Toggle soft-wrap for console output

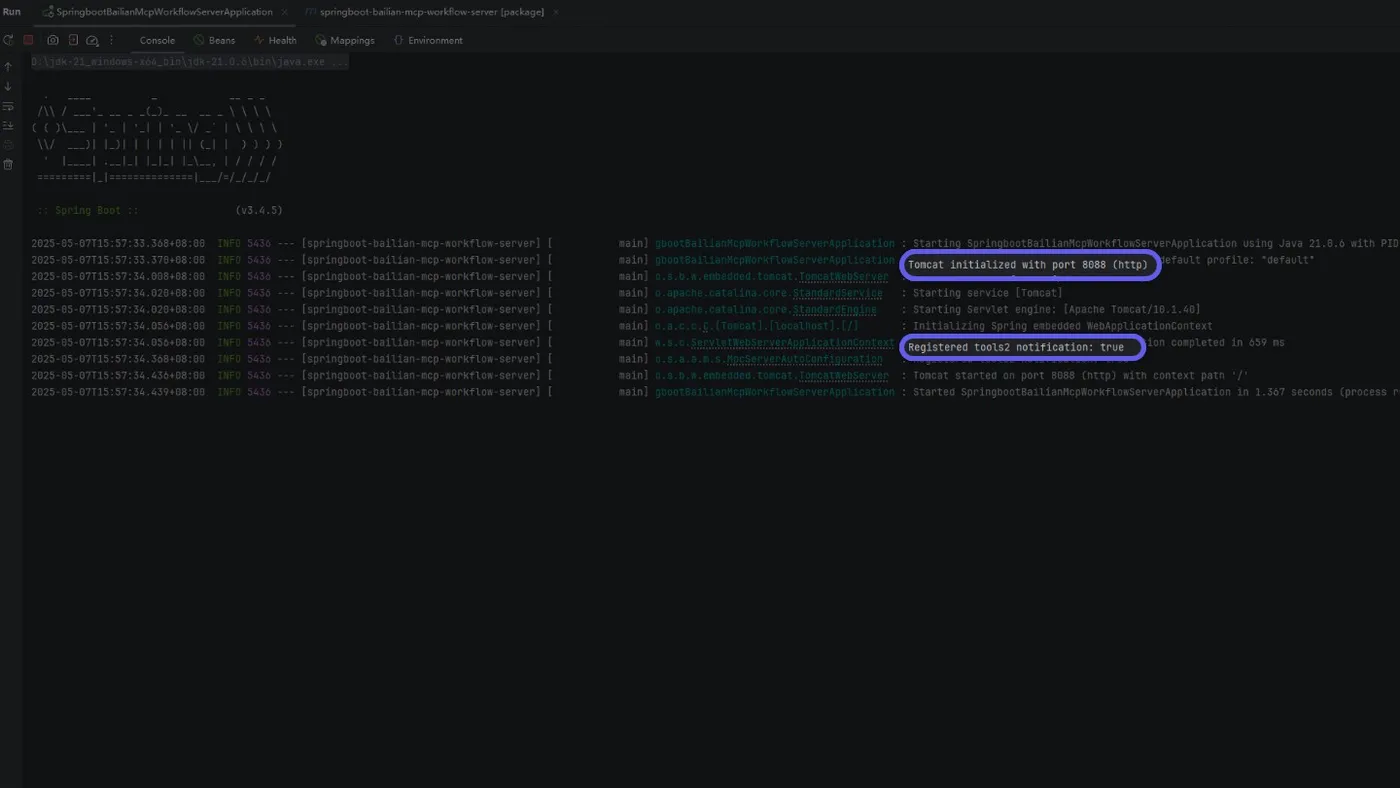8,106
